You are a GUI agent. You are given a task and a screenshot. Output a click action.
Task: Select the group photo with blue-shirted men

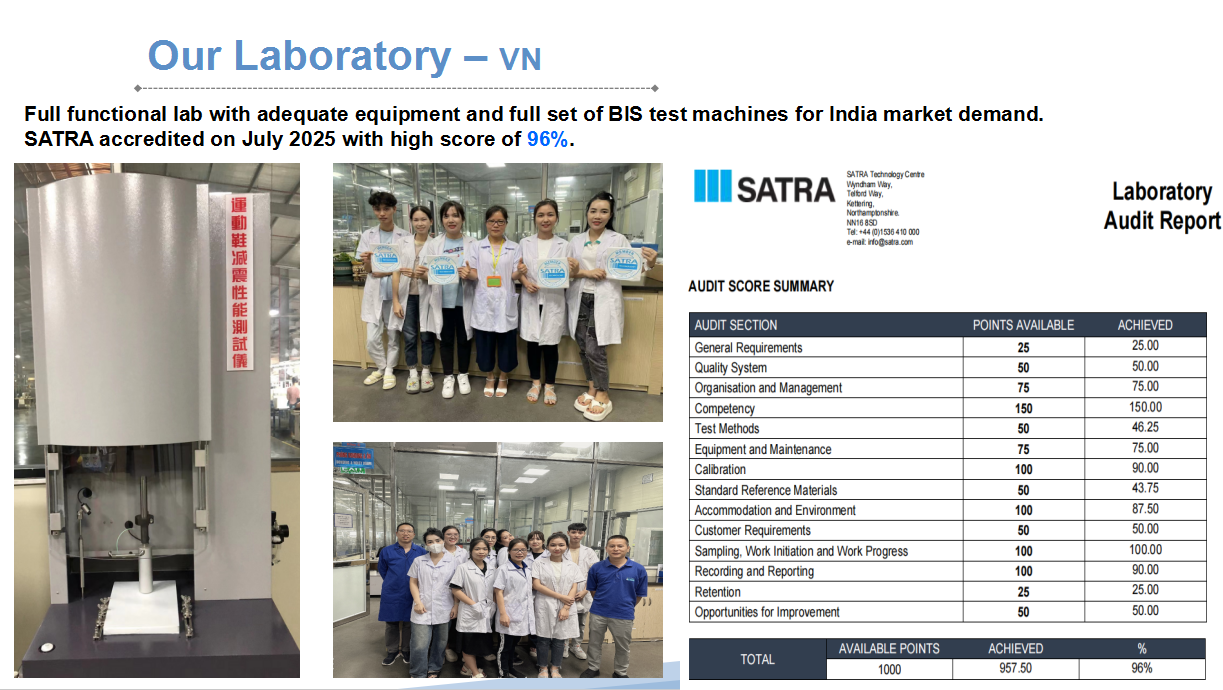click(x=497, y=559)
